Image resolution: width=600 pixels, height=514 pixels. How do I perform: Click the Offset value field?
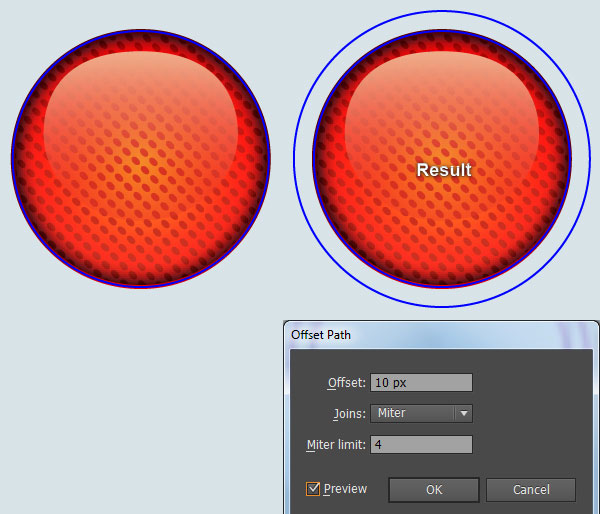tap(421, 383)
